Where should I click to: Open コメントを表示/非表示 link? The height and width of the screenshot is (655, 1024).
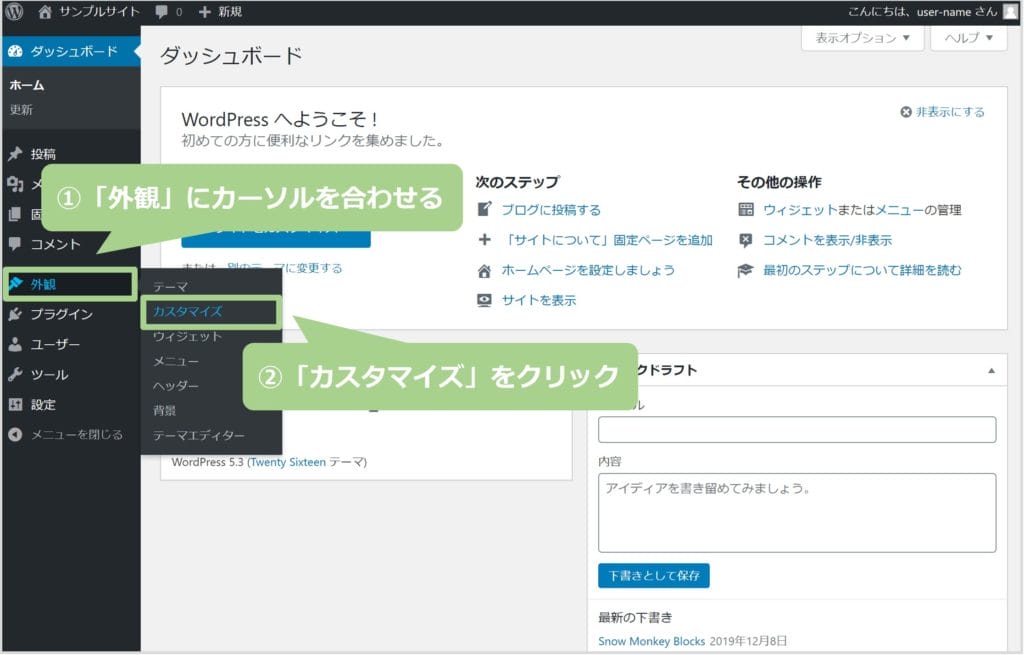point(827,240)
